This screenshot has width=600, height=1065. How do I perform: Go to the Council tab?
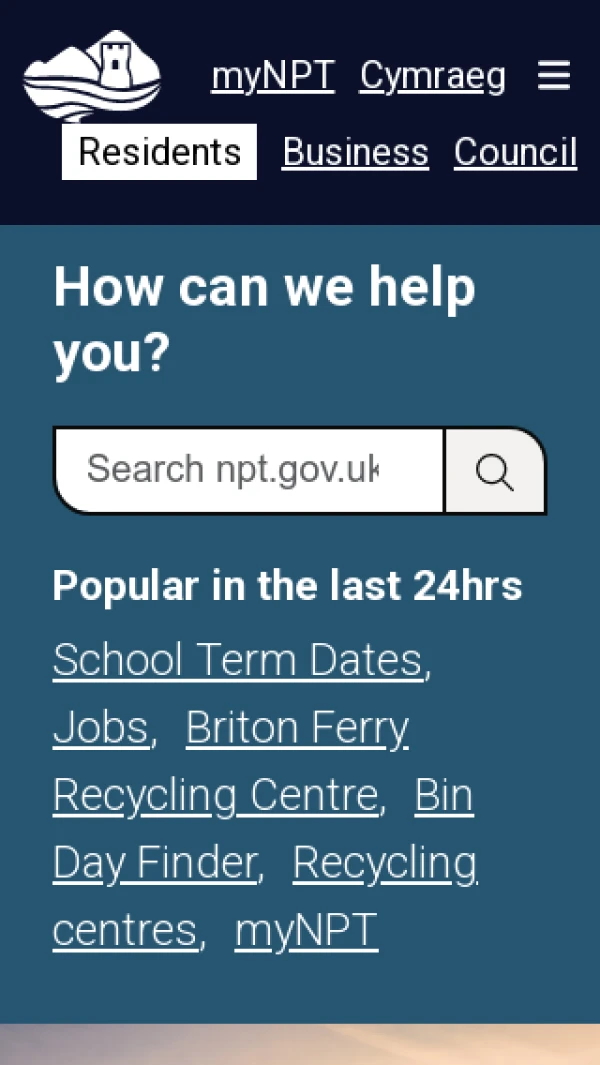(515, 152)
